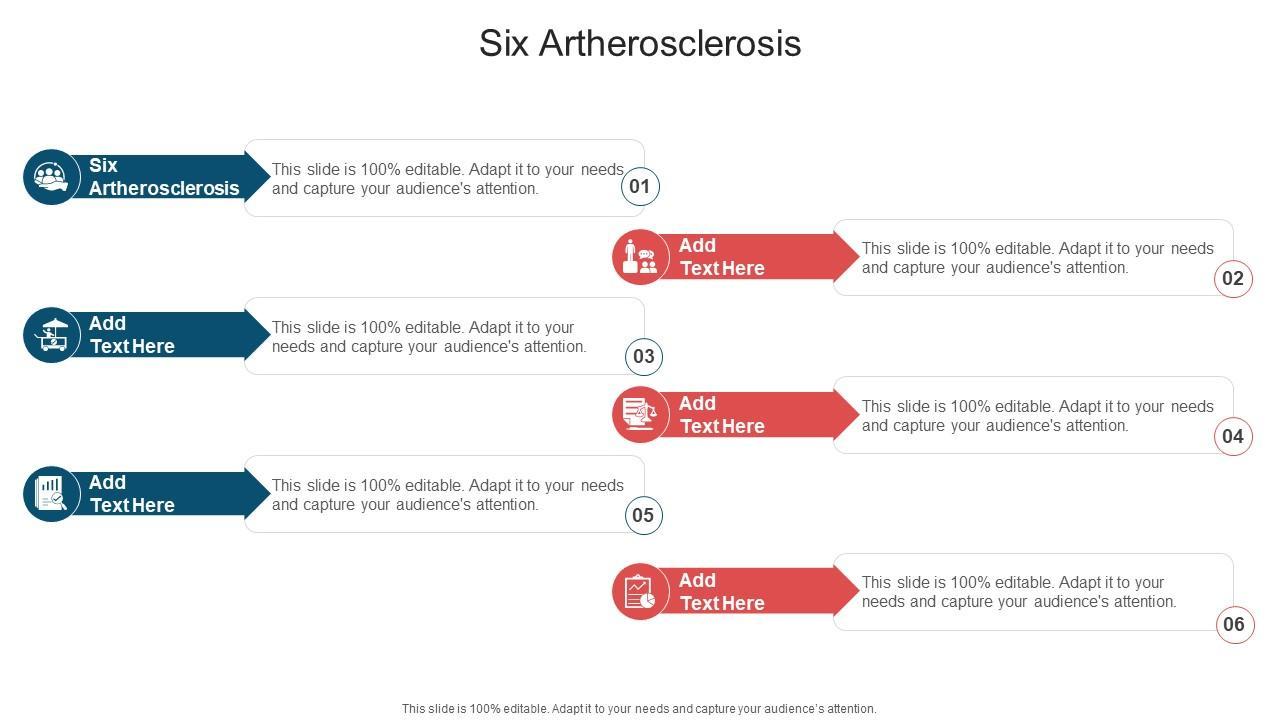Click the vendor cart with umbrella icon
This screenshot has height=720, width=1280.
coord(51,335)
